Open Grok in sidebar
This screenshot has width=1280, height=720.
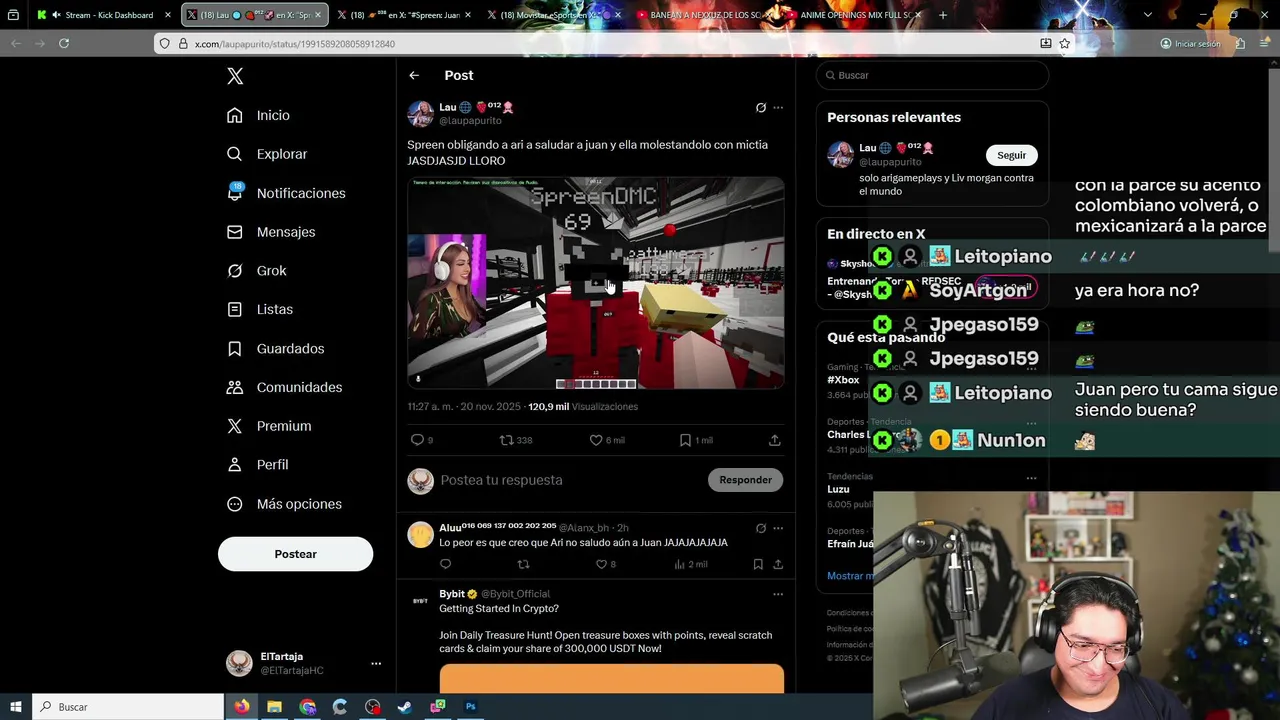tap(257, 271)
